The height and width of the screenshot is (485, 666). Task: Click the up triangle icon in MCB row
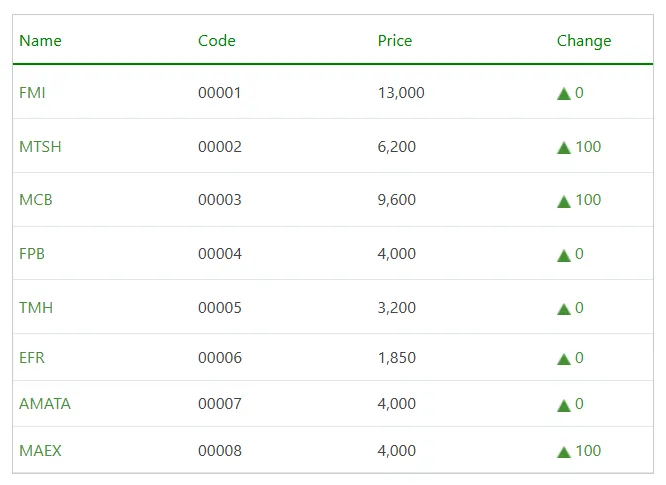click(x=564, y=201)
